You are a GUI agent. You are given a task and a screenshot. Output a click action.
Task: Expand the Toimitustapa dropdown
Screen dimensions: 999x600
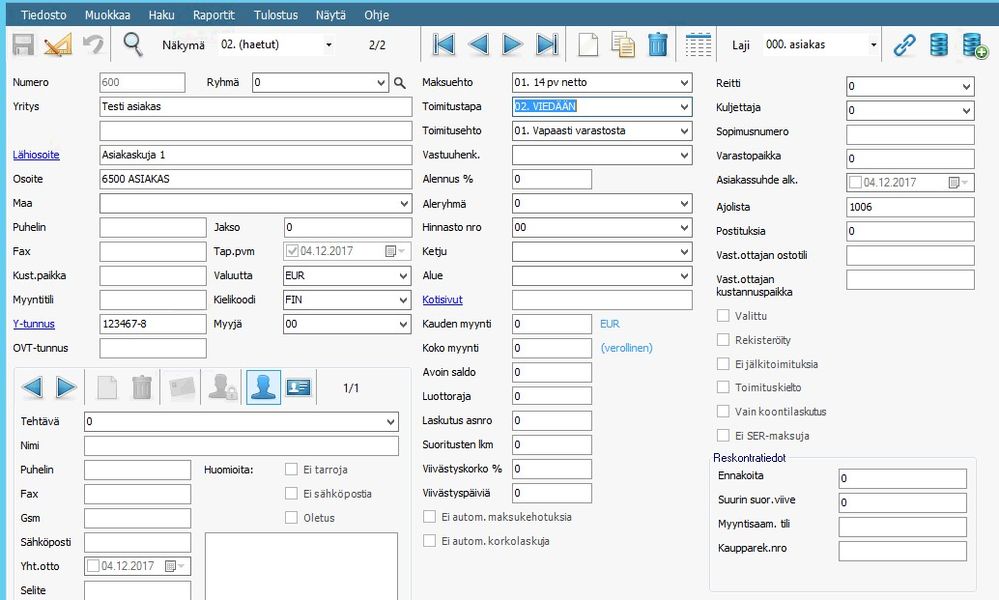coord(684,107)
